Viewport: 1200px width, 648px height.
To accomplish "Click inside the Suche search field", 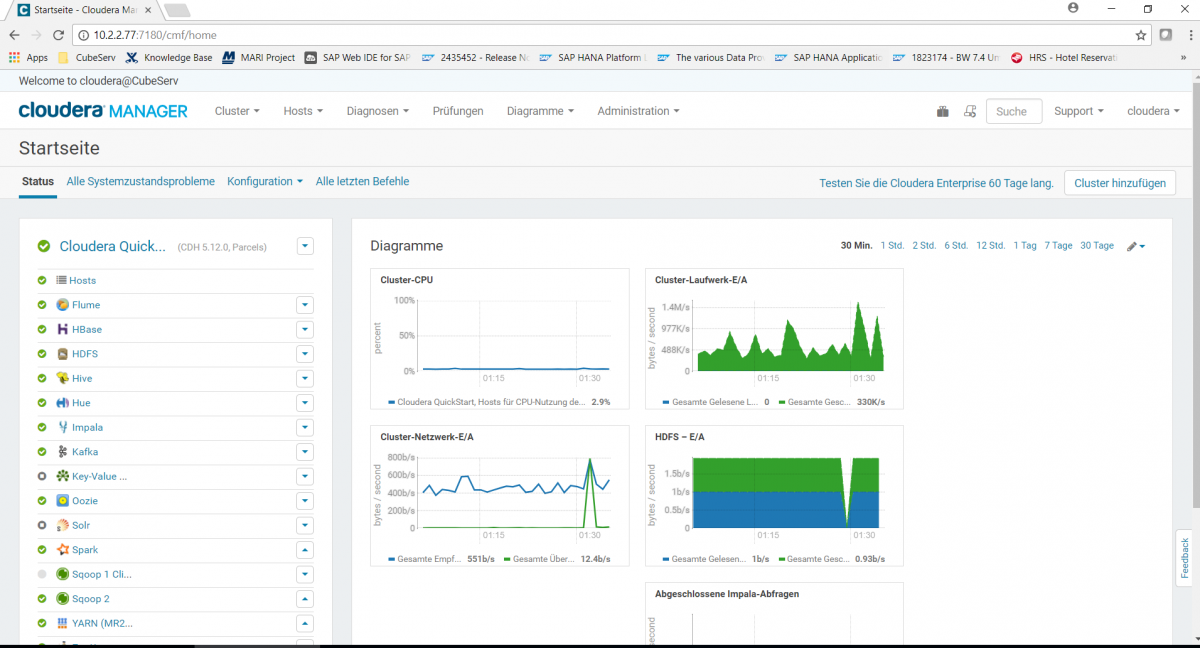I will pyautogui.click(x=1013, y=111).
